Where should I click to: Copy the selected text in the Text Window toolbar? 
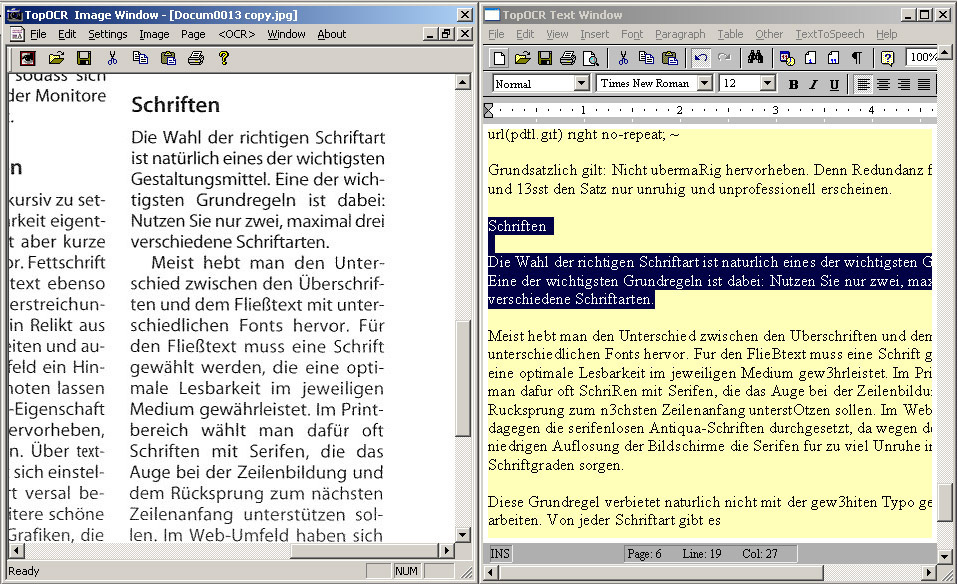(646, 58)
